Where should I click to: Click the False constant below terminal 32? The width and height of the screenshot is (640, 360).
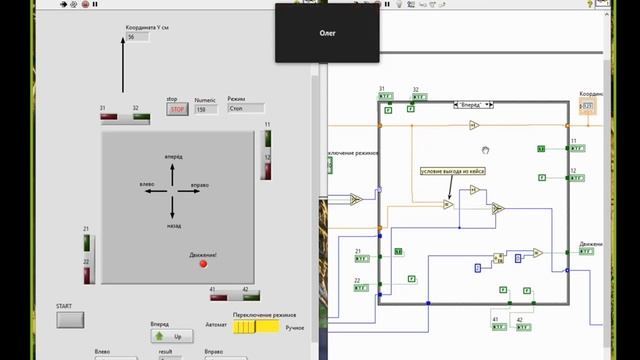click(411, 109)
